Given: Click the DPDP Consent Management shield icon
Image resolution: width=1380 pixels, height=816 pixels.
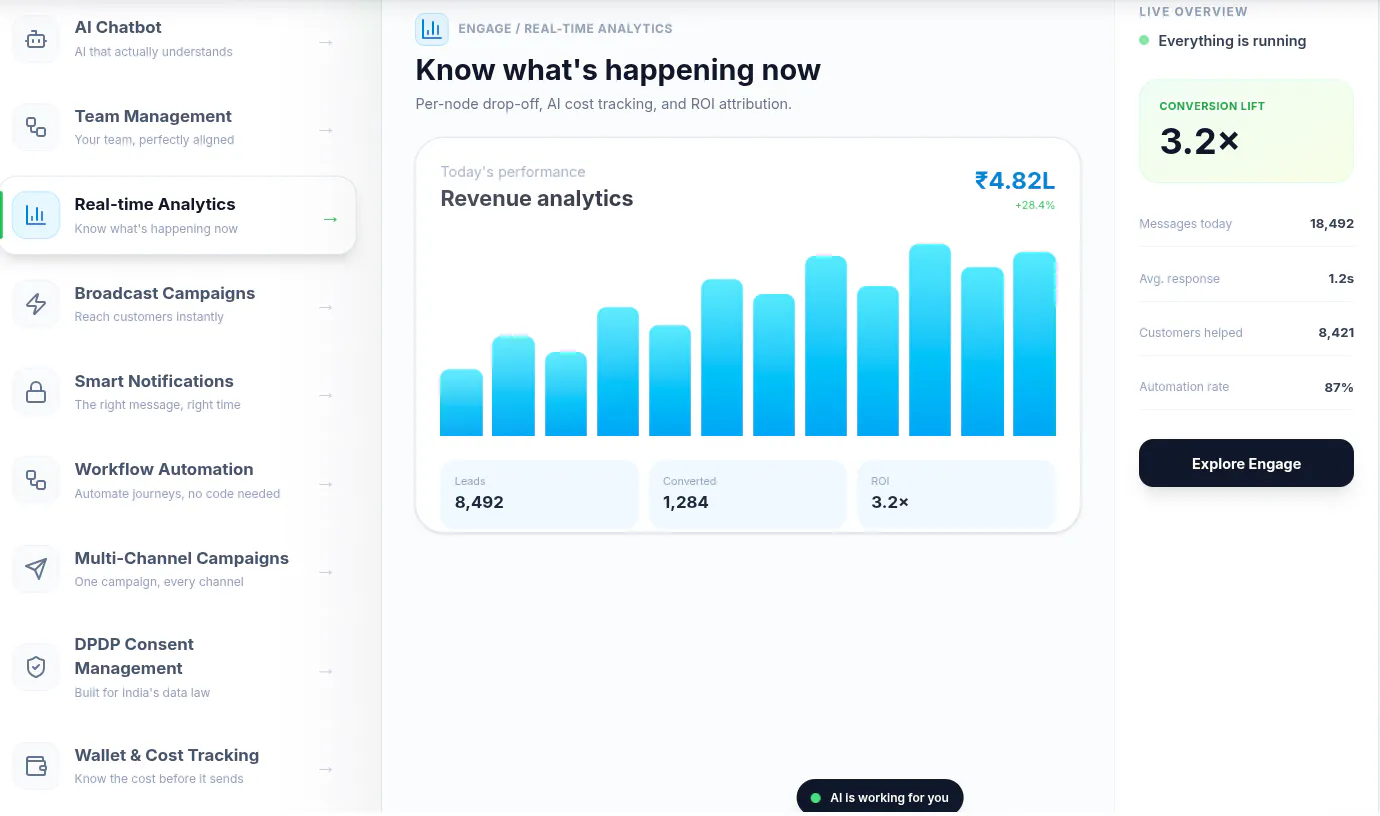Looking at the screenshot, I should 36,667.
